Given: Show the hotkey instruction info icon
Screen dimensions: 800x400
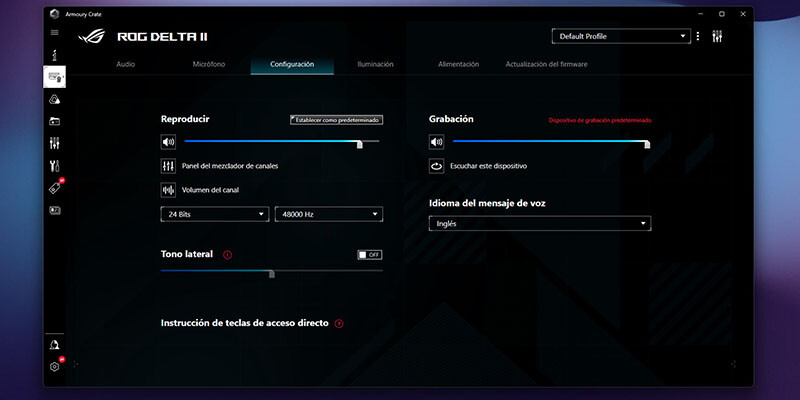Looking at the screenshot, I should (339, 323).
